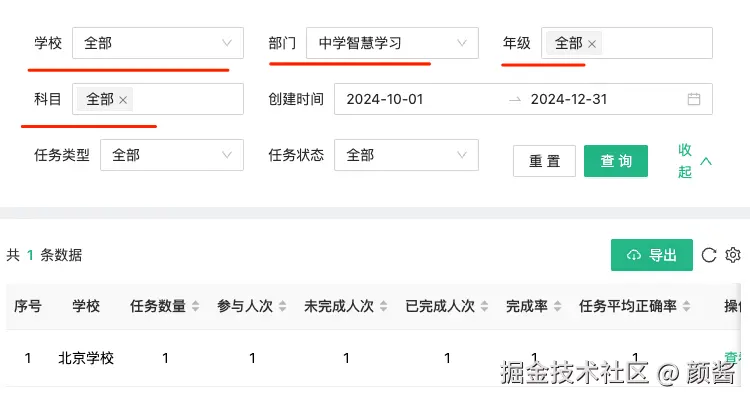Click the 重置 button
This screenshot has height=401, width=750.
point(544,161)
